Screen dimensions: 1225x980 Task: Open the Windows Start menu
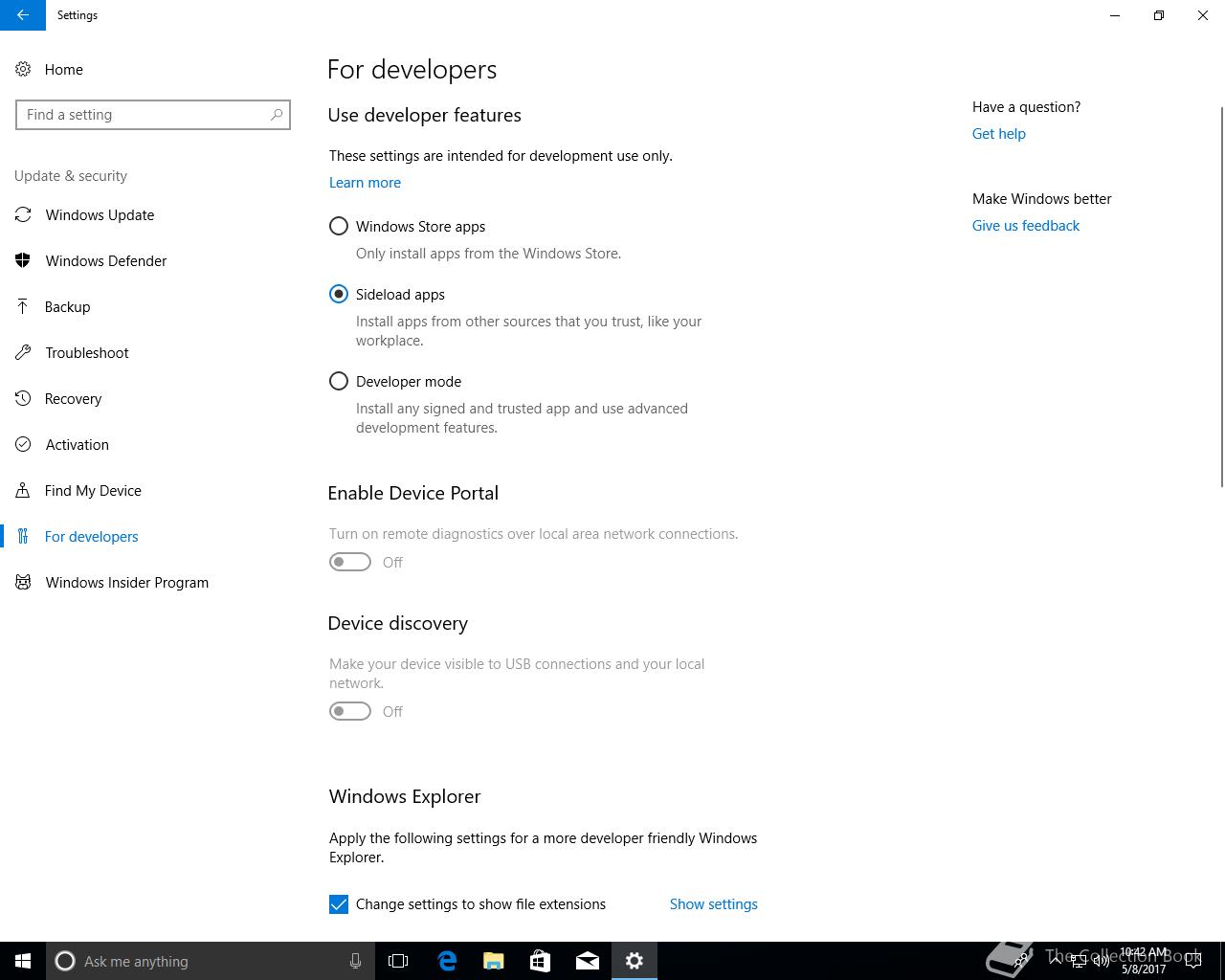[x=23, y=961]
